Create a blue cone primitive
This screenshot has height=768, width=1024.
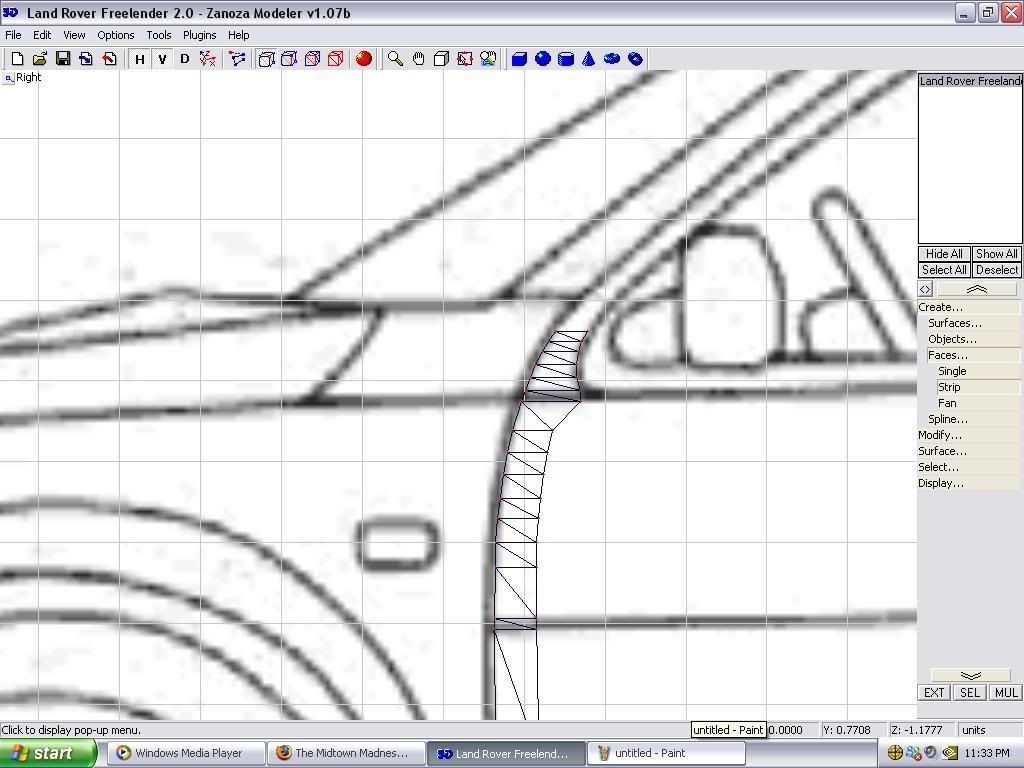[589, 59]
